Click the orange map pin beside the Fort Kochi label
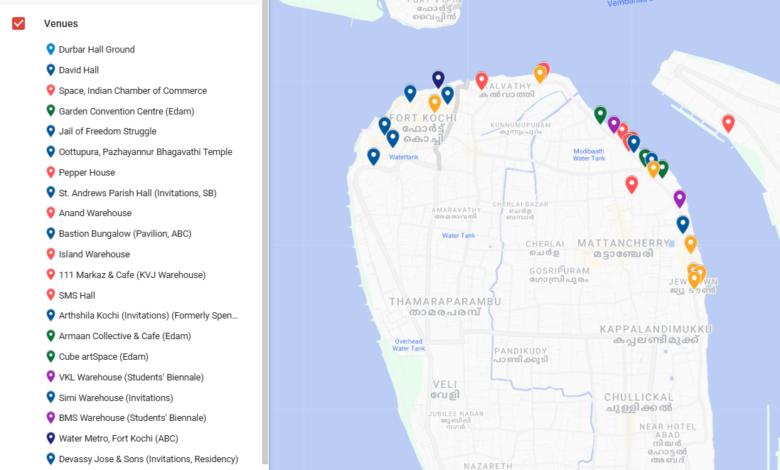This screenshot has height=470, width=780. click(x=434, y=103)
